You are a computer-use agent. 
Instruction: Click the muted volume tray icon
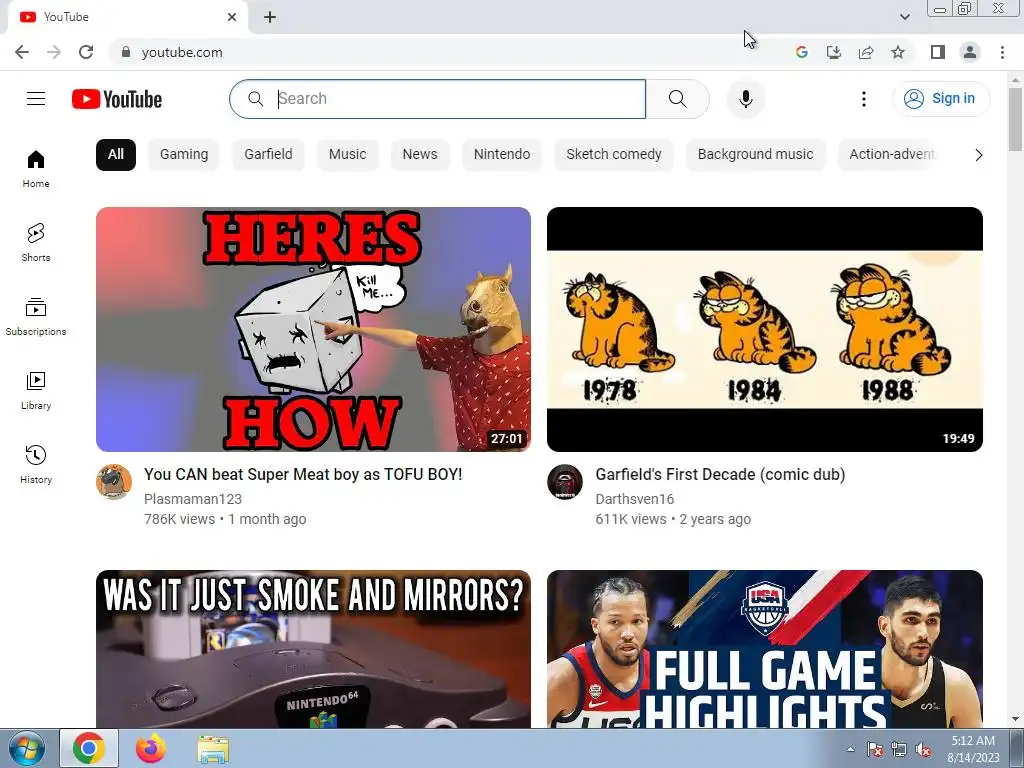(923, 750)
